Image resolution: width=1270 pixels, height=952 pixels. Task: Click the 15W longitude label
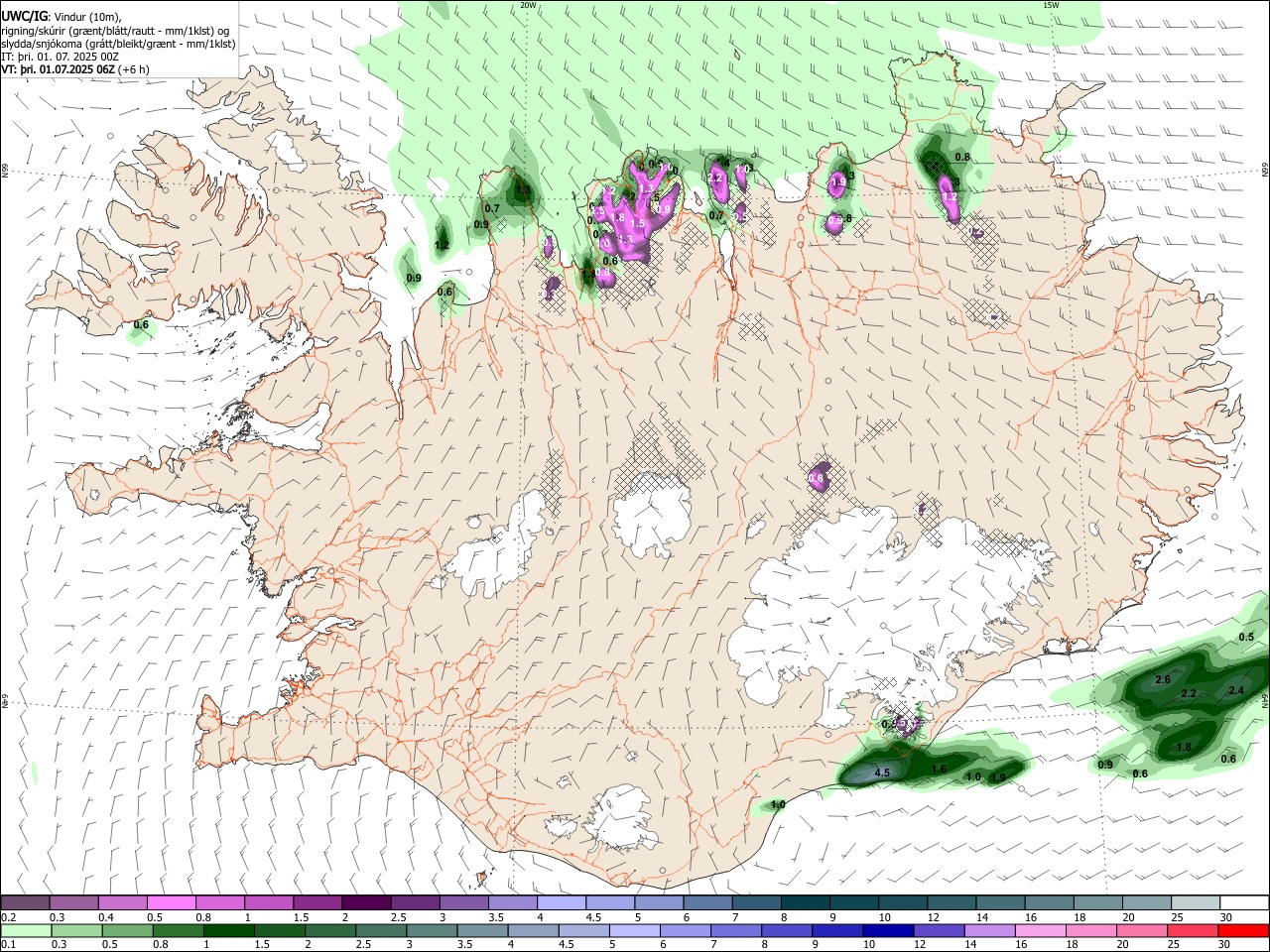(1050, 5)
